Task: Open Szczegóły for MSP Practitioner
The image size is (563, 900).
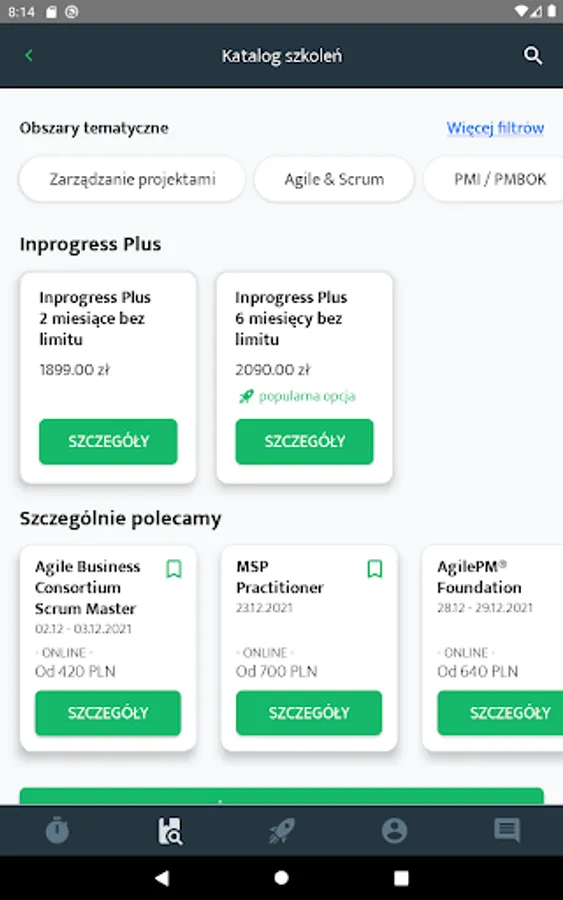Action: (309, 713)
